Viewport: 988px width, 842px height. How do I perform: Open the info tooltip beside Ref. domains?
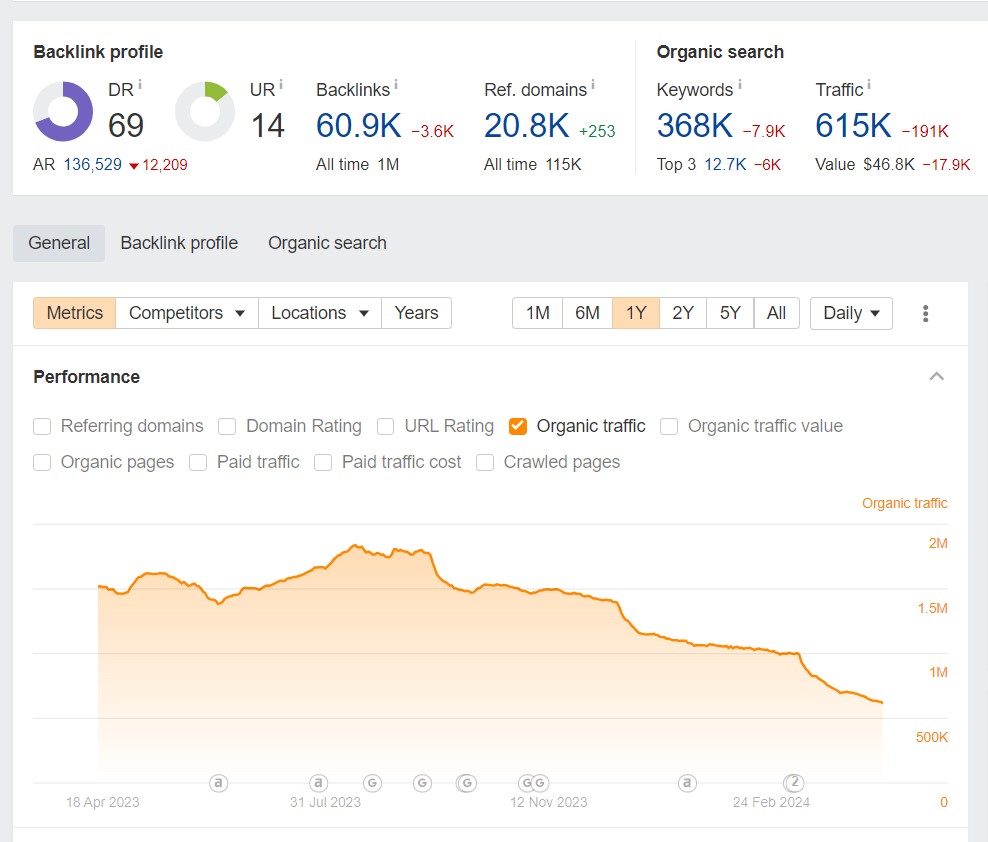point(593,84)
